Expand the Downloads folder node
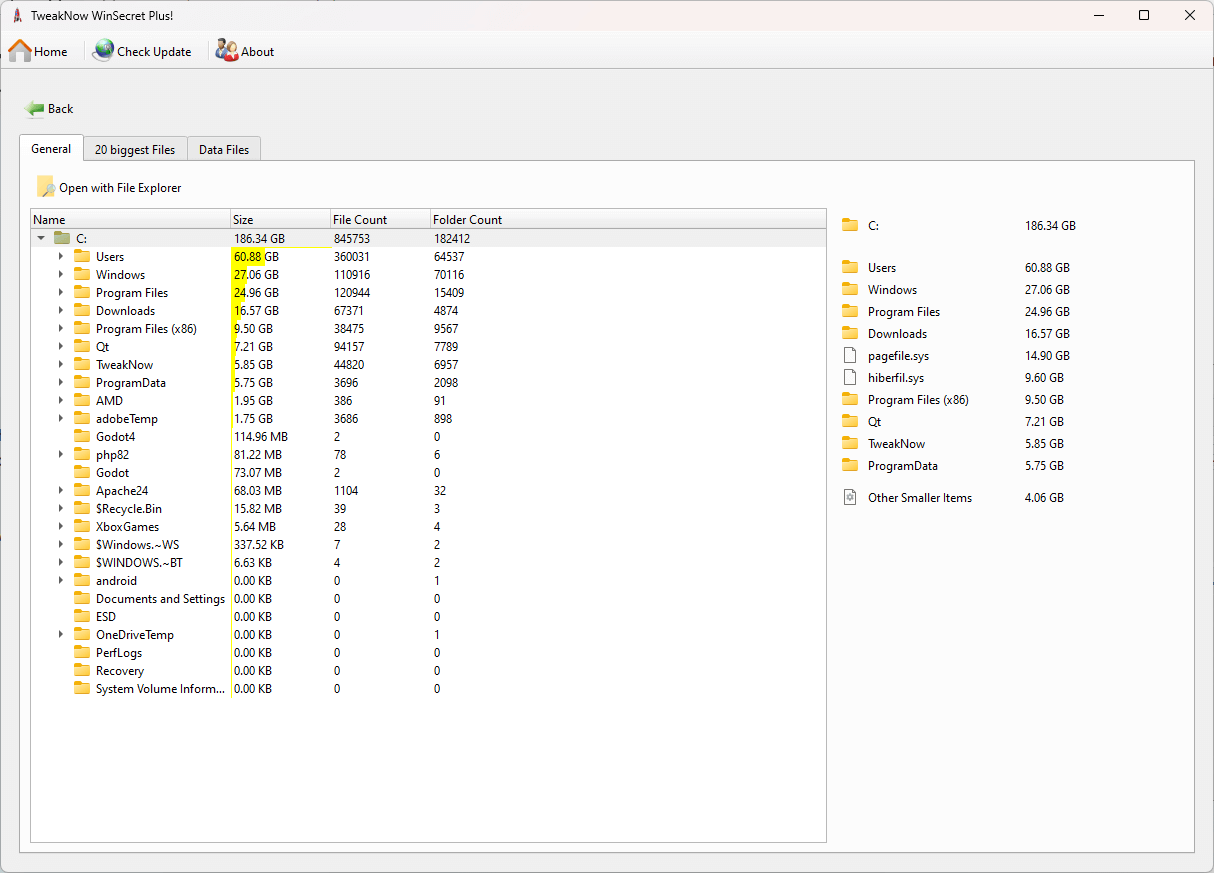 coord(62,310)
